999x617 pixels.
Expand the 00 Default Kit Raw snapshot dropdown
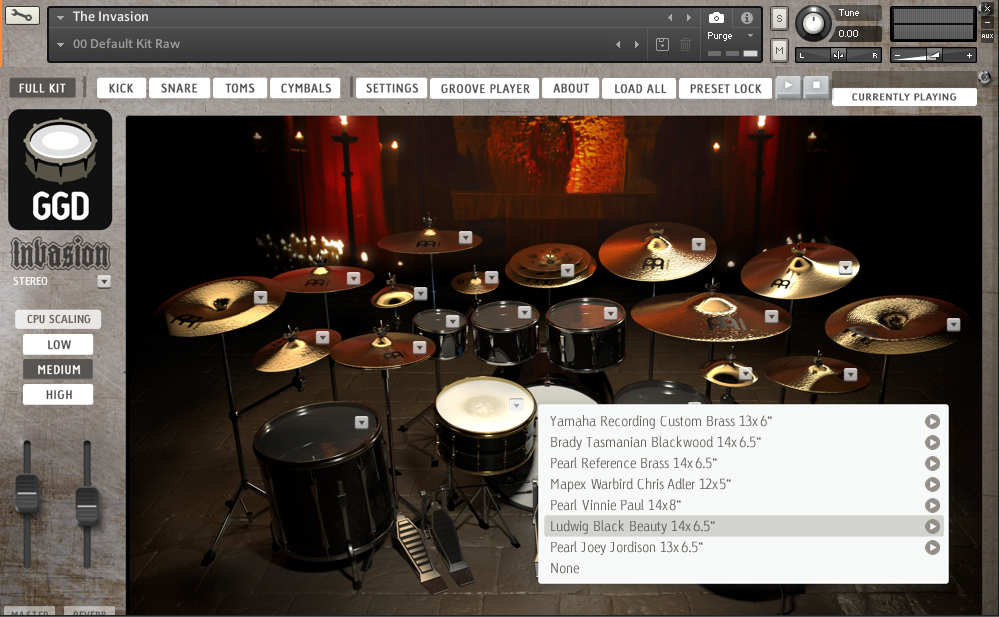(x=61, y=45)
